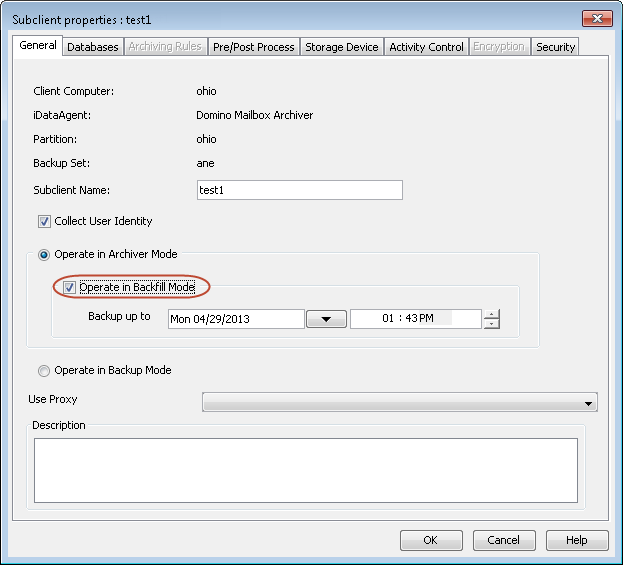Increase backup time with up arrow

pos(491,314)
